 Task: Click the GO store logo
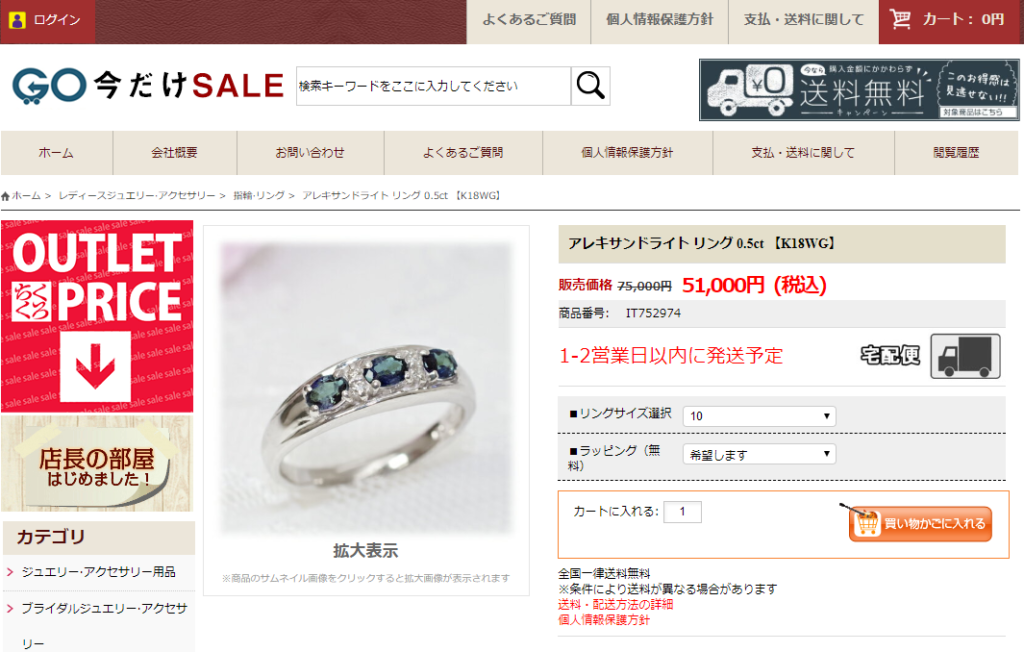point(49,86)
